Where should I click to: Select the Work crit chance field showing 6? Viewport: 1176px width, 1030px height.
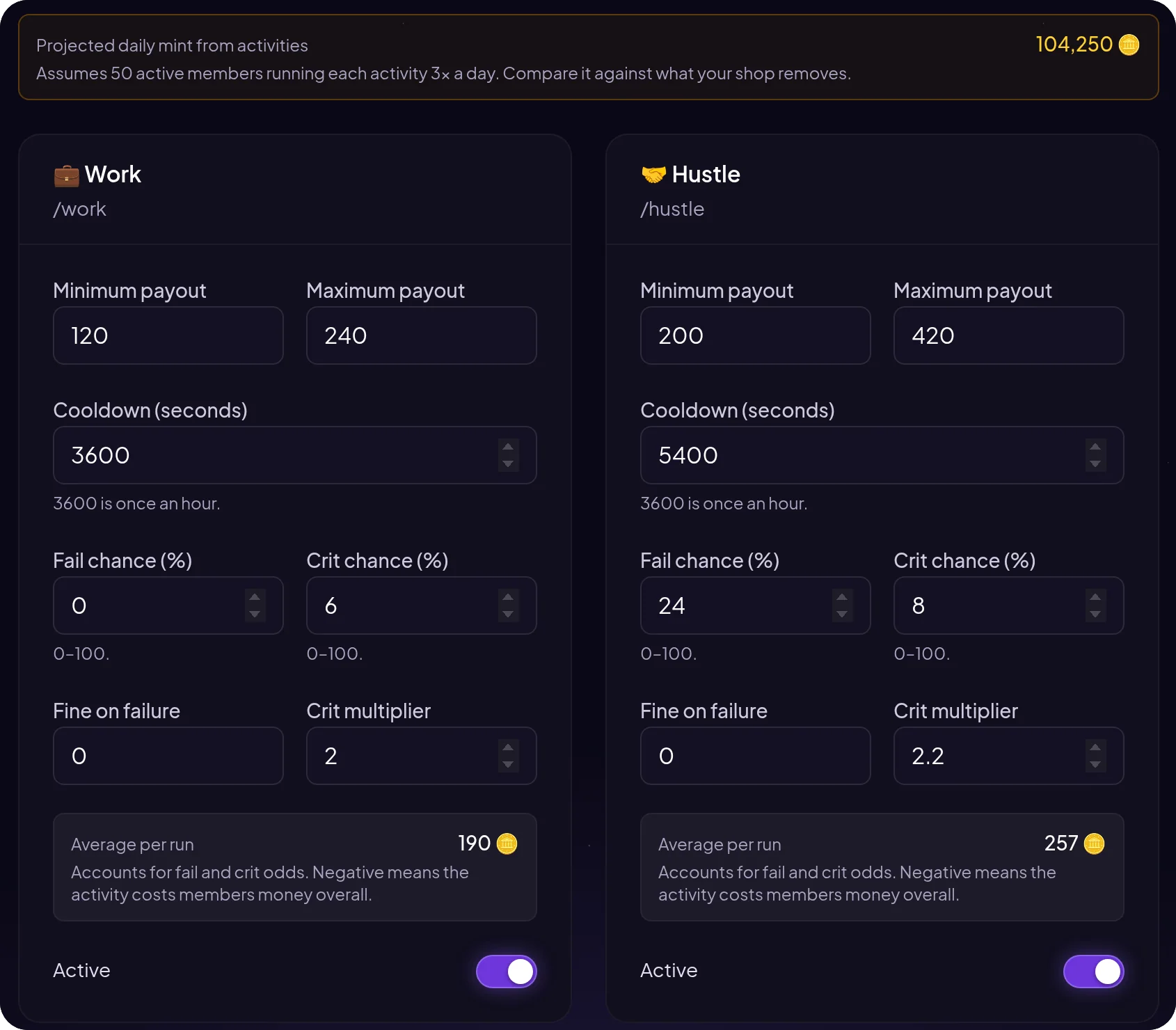coord(422,605)
